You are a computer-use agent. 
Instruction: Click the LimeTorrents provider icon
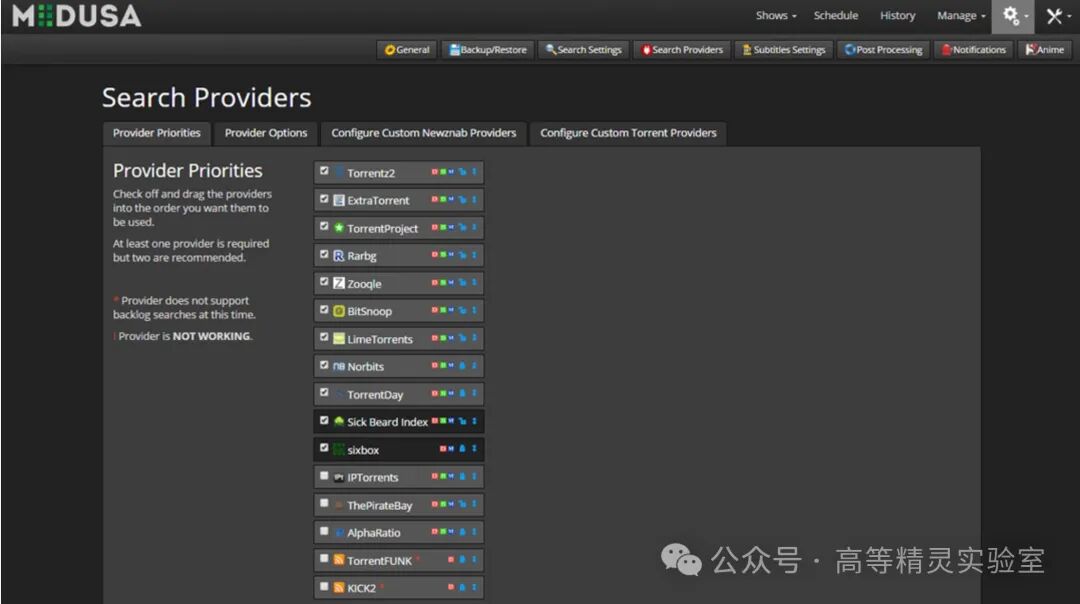pos(339,339)
